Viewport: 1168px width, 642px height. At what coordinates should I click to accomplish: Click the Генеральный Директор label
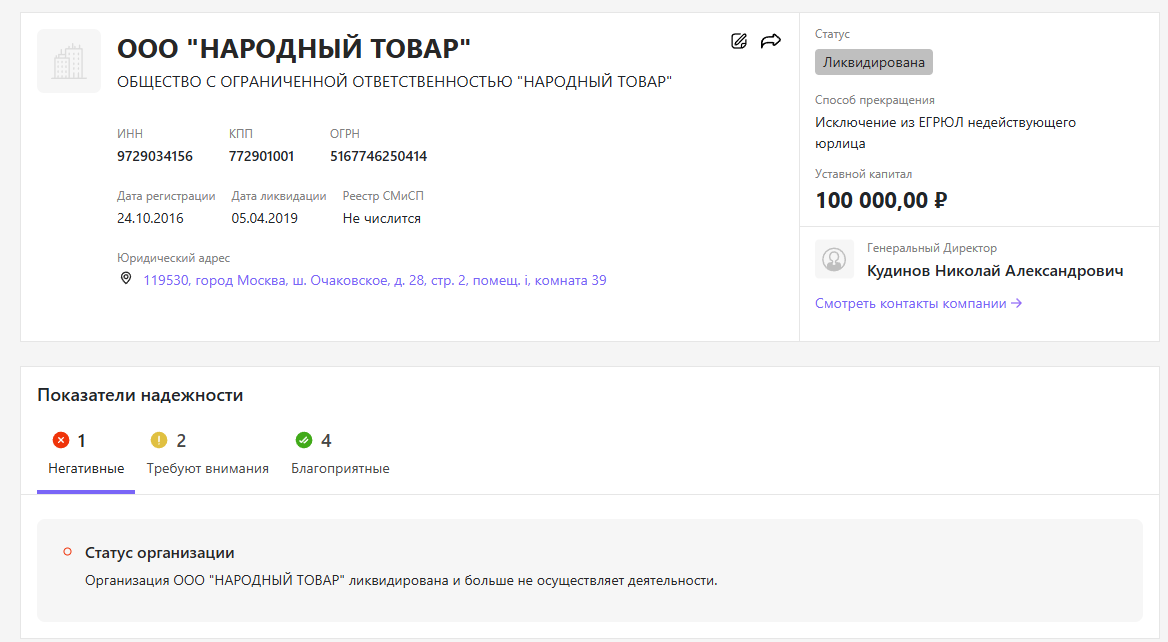(932, 247)
